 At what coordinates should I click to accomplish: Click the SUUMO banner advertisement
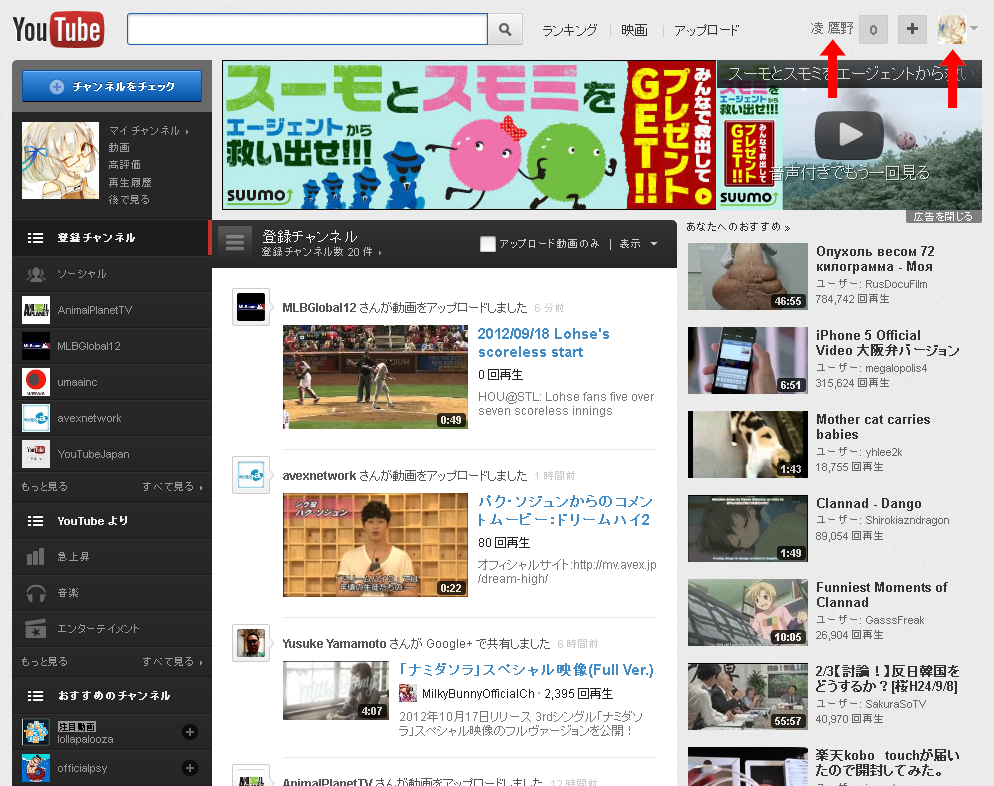pyautogui.click(x=469, y=135)
